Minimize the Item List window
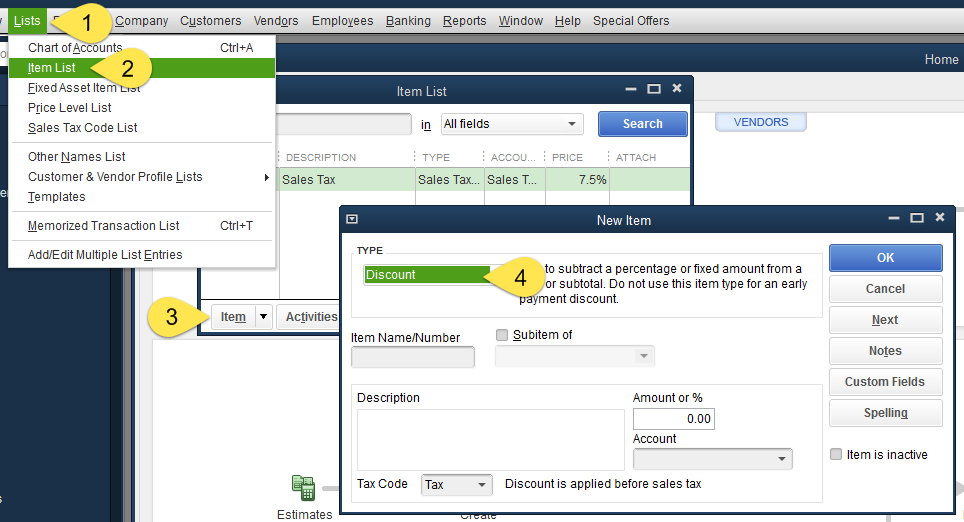 631,89
